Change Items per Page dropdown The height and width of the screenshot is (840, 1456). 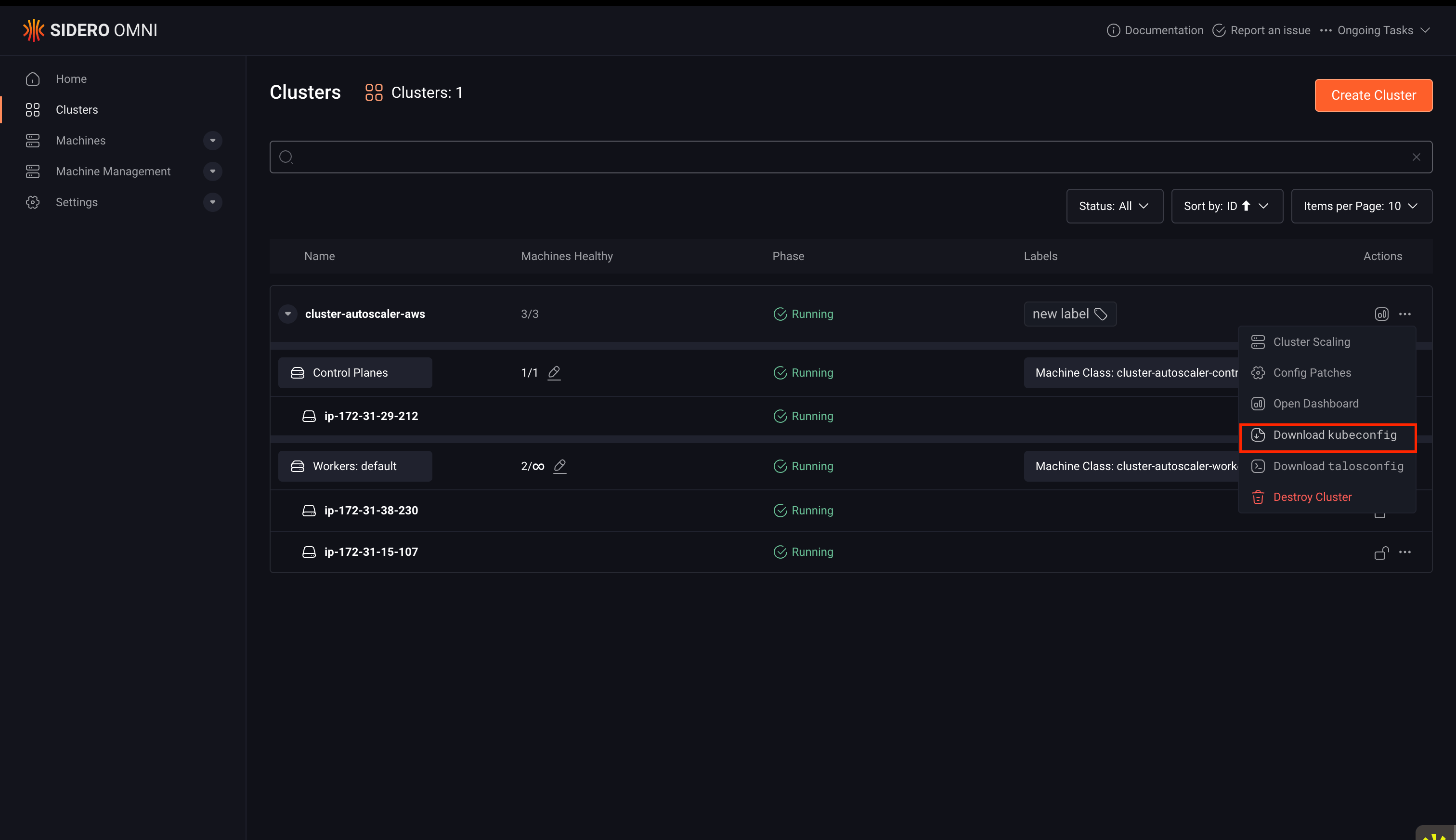[1362, 206]
